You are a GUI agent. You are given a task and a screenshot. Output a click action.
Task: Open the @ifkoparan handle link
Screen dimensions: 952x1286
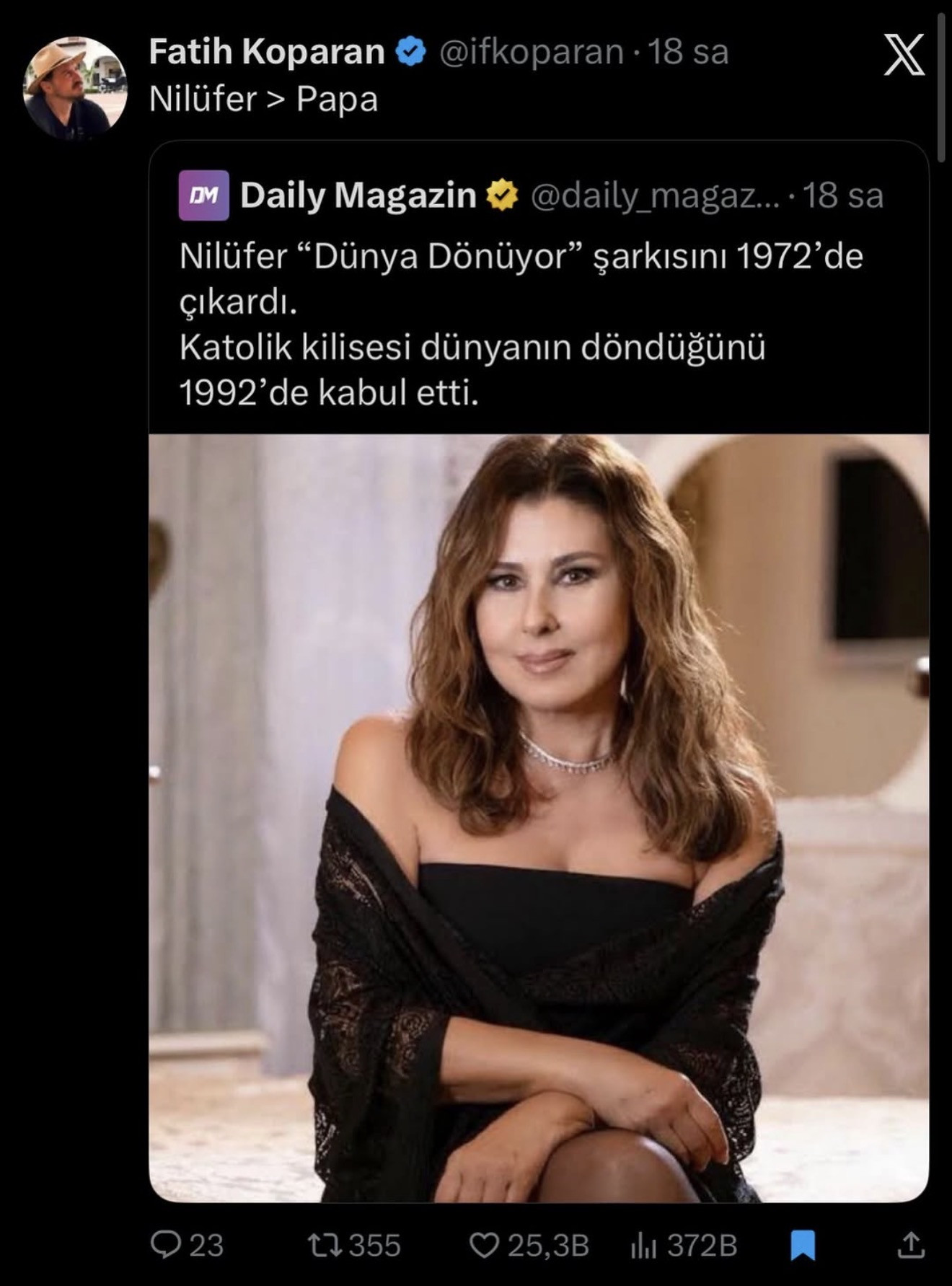pos(531,52)
